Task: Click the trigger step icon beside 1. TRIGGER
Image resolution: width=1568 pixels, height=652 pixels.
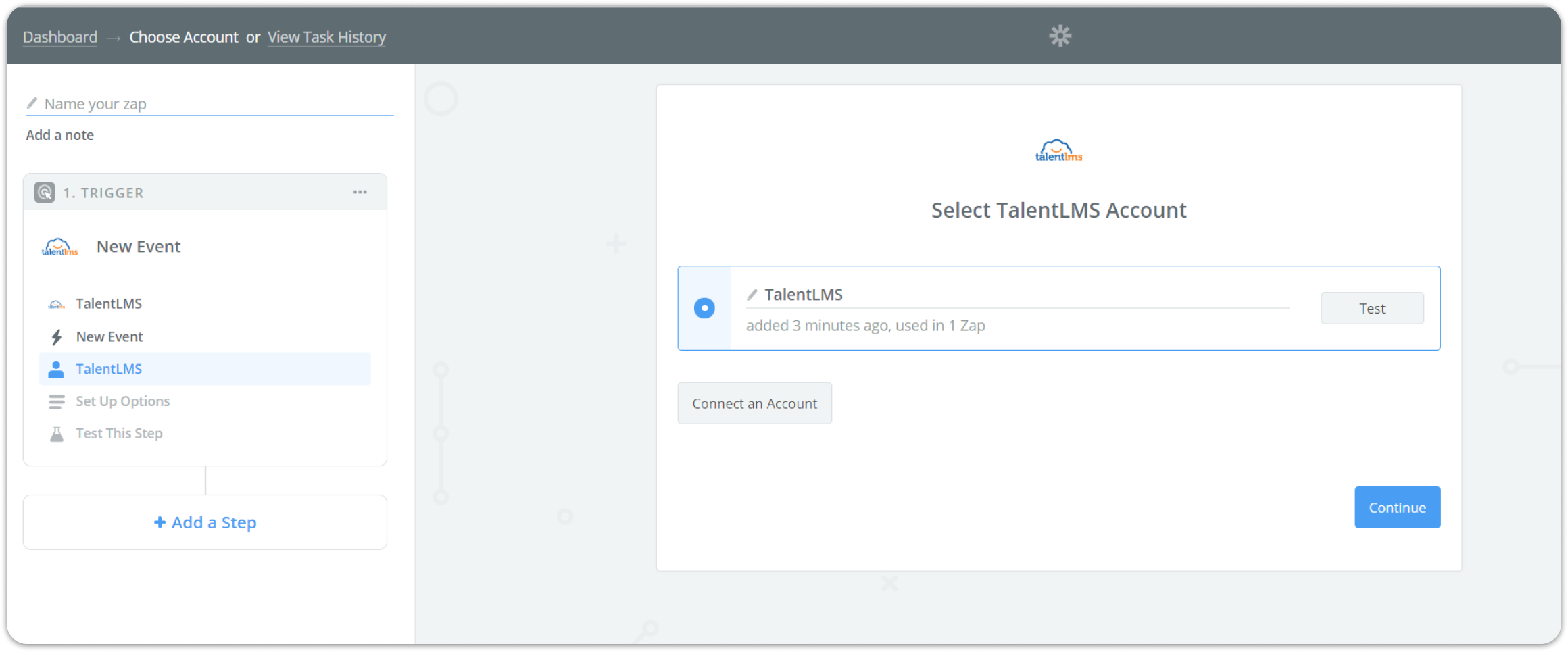Action: [45, 193]
